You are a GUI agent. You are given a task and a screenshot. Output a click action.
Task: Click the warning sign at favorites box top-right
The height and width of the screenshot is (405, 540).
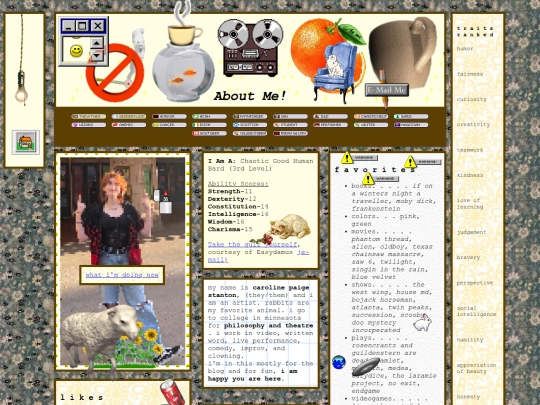[x=423, y=162]
